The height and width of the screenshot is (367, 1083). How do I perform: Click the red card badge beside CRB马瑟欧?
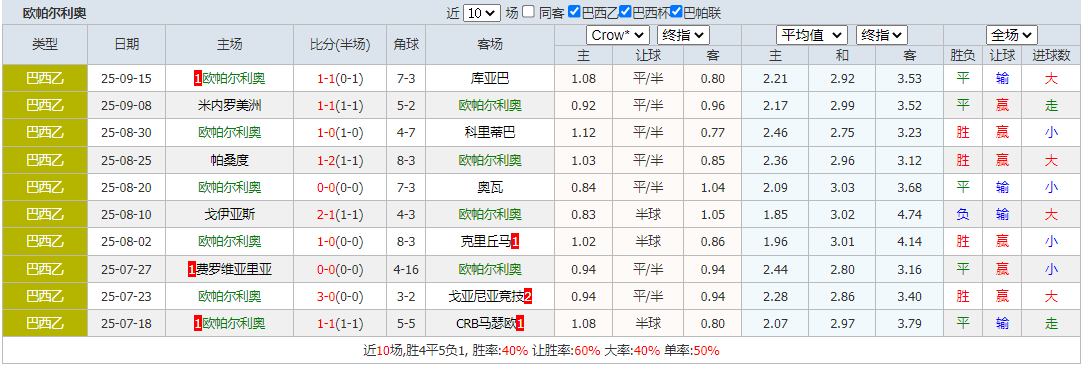(520, 323)
